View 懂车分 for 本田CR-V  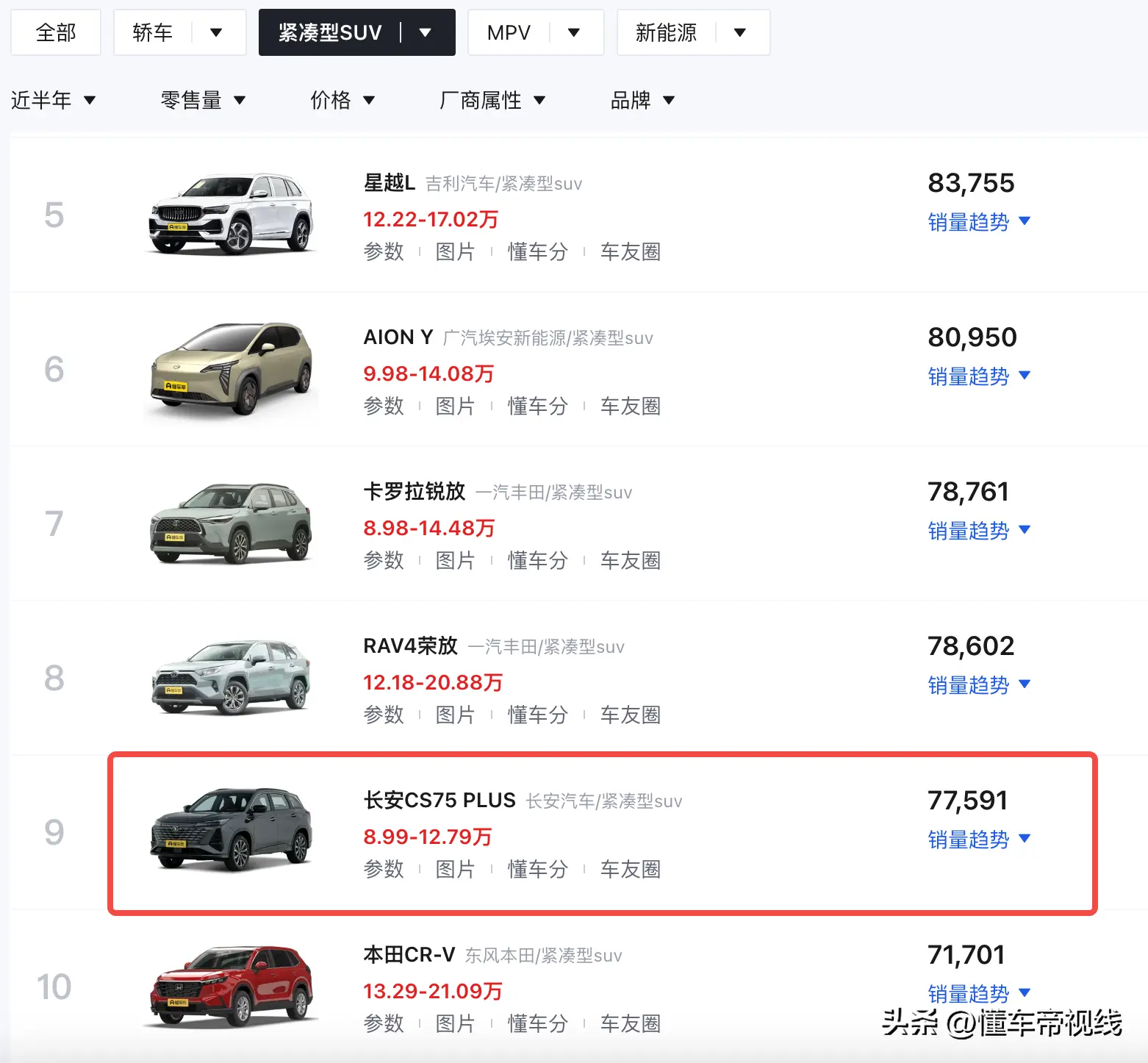pos(538,1023)
